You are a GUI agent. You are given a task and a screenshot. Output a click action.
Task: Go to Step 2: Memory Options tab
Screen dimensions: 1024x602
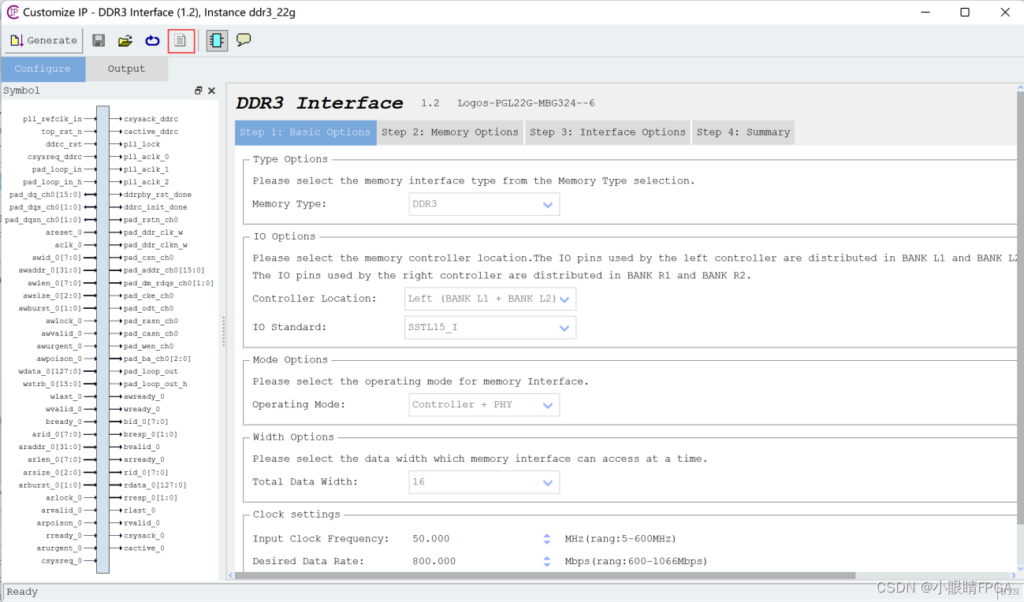(449, 132)
